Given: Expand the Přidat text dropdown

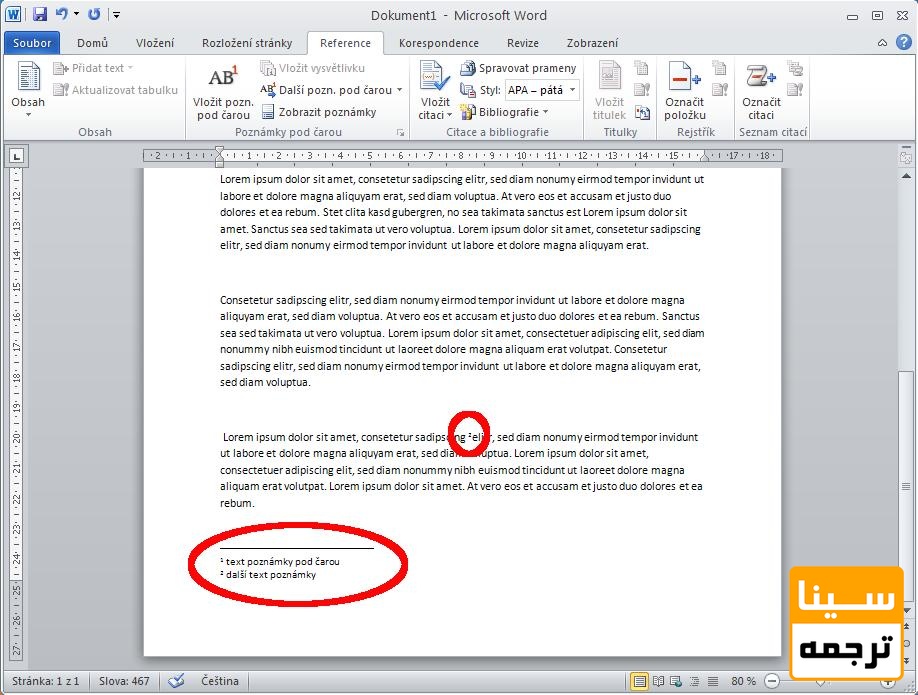Looking at the screenshot, I should [93, 68].
